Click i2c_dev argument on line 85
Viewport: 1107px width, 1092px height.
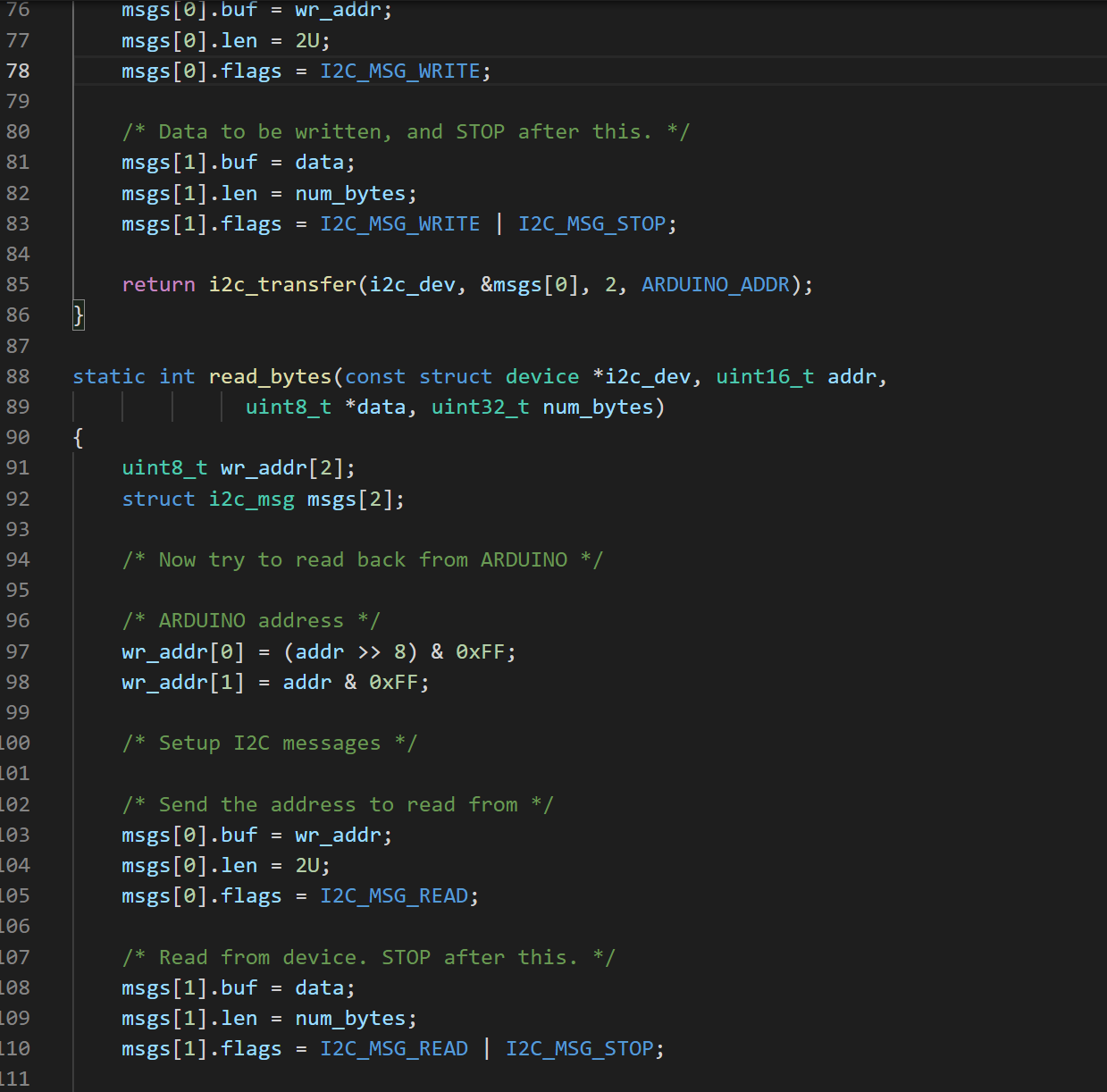click(413, 284)
